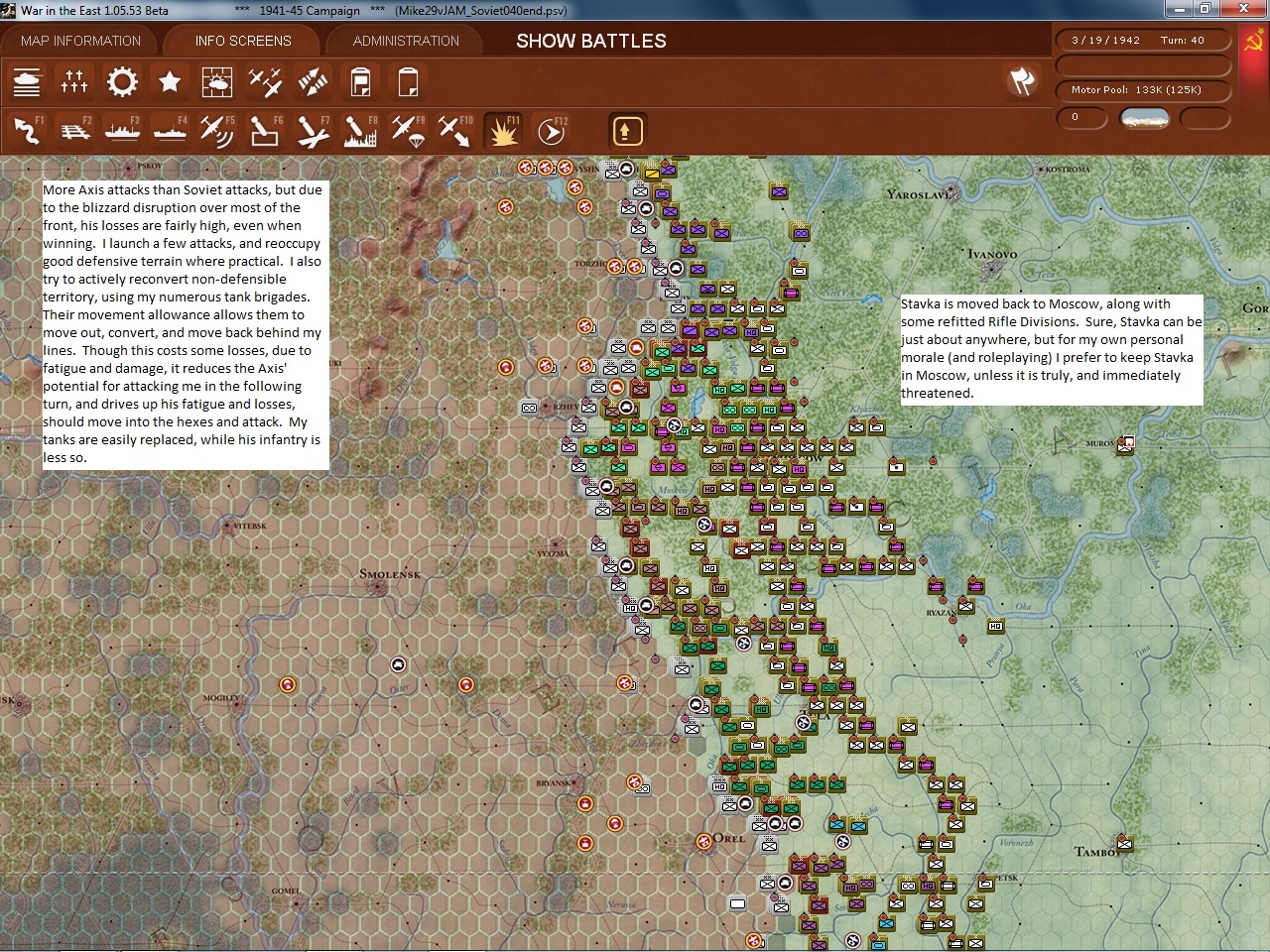Click the save game document icon
The width and height of the screenshot is (1270, 952).
tap(360, 81)
